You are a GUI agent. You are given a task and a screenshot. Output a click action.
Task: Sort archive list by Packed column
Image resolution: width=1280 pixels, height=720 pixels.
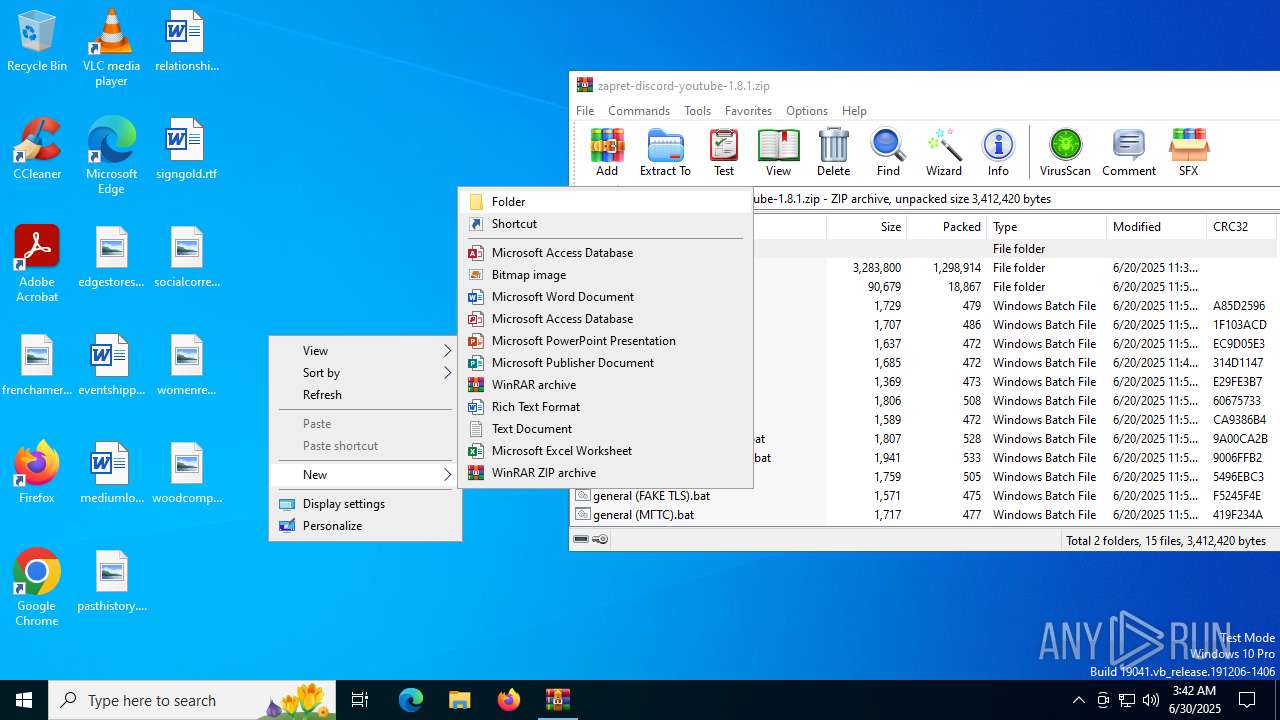[946, 227]
